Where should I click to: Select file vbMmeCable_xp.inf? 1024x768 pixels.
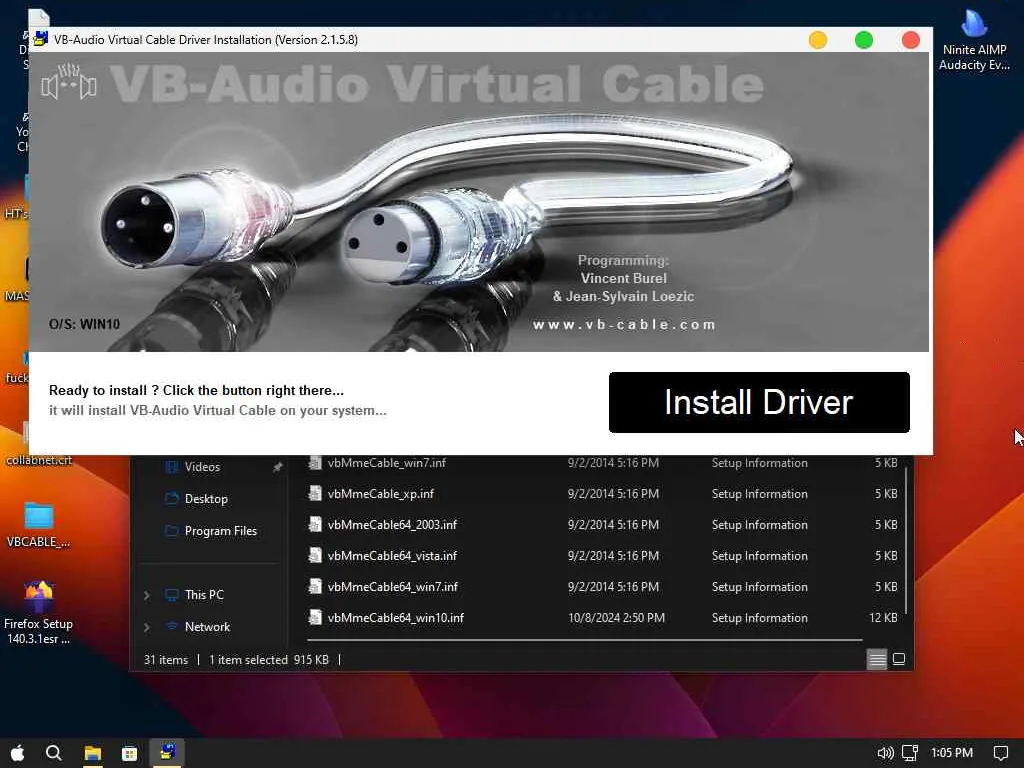(x=381, y=494)
